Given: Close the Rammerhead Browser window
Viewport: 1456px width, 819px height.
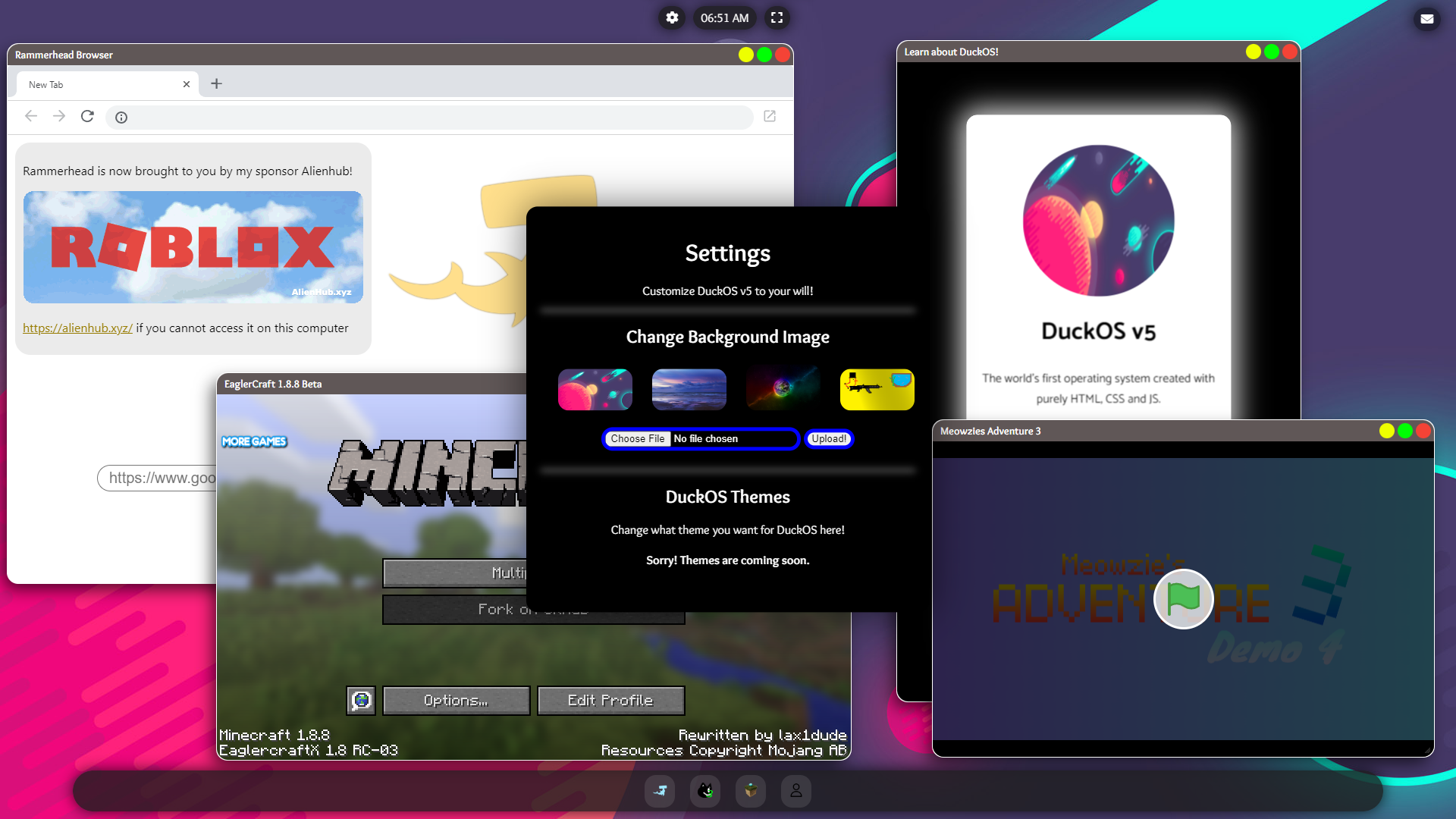Looking at the screenshot, I should 783,55.
